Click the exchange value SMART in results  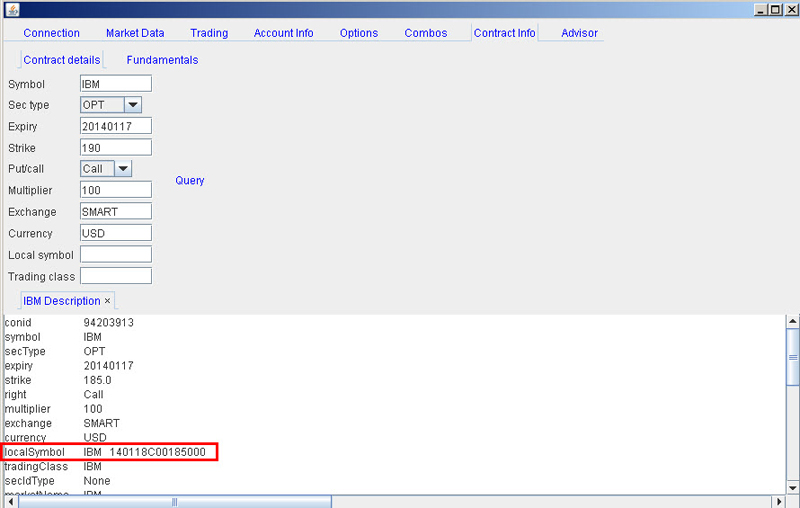tap(102, 423)
